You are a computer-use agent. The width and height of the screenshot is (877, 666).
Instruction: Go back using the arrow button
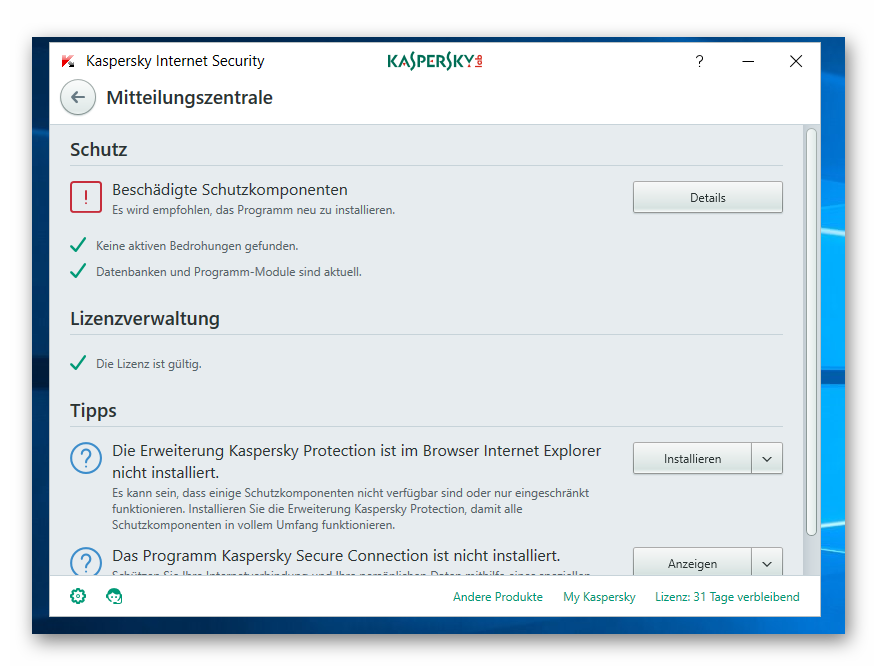coord(78,97)
